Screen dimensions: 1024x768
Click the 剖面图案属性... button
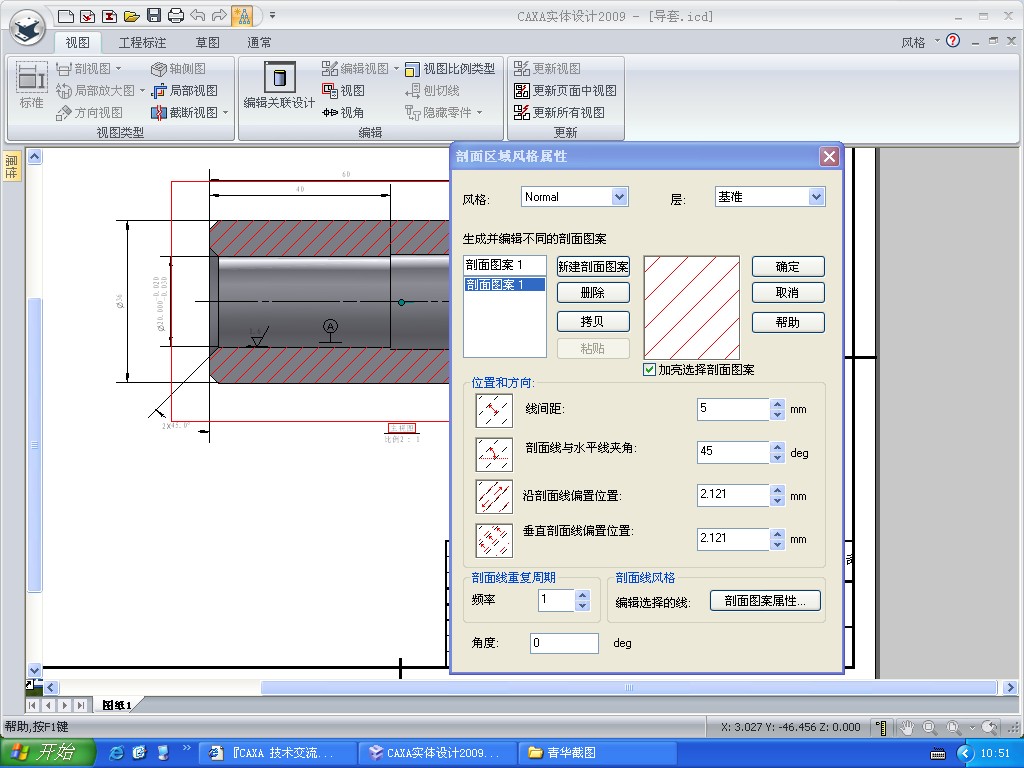[765, 601]
